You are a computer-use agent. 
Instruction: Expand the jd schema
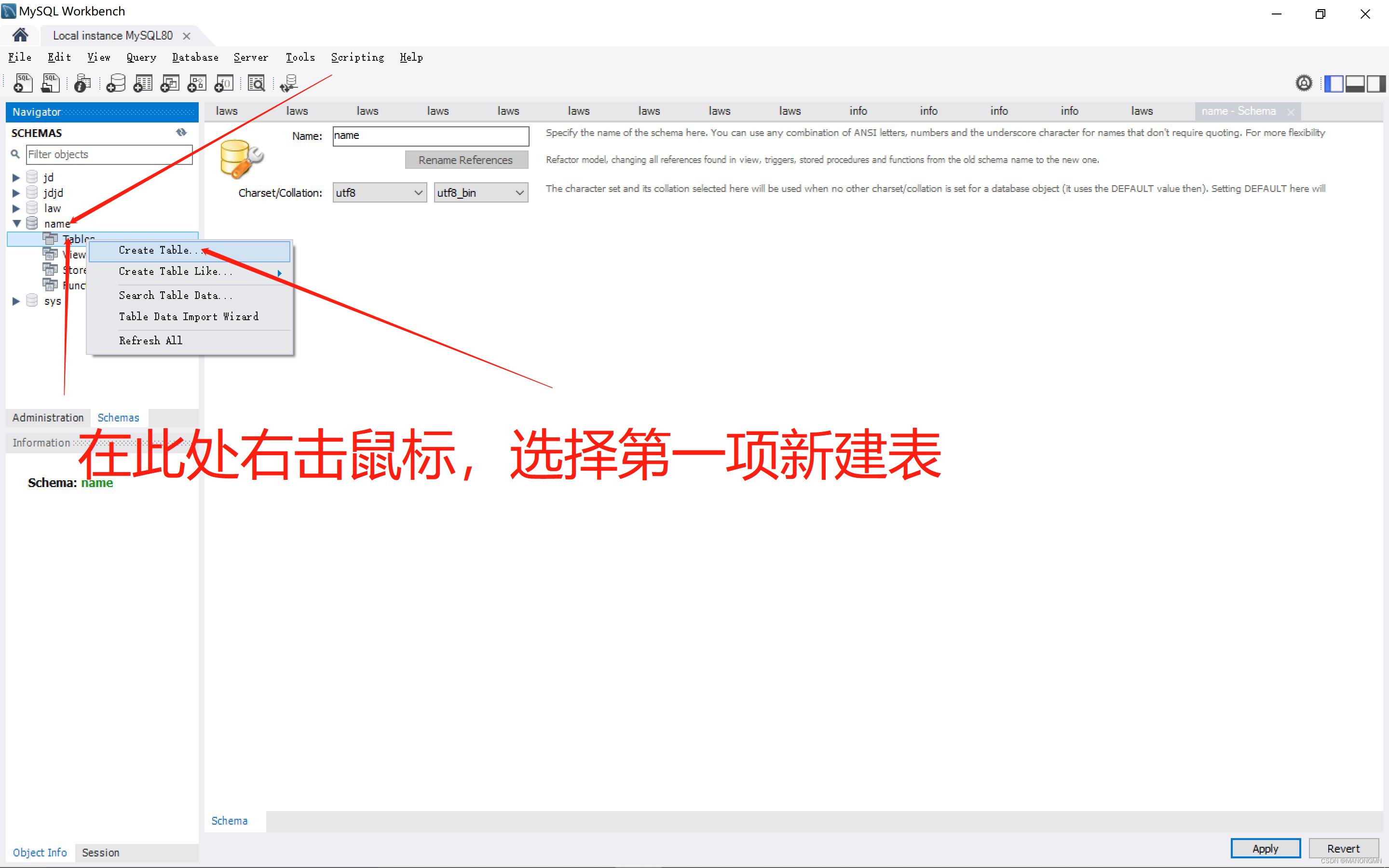(16, 177)
